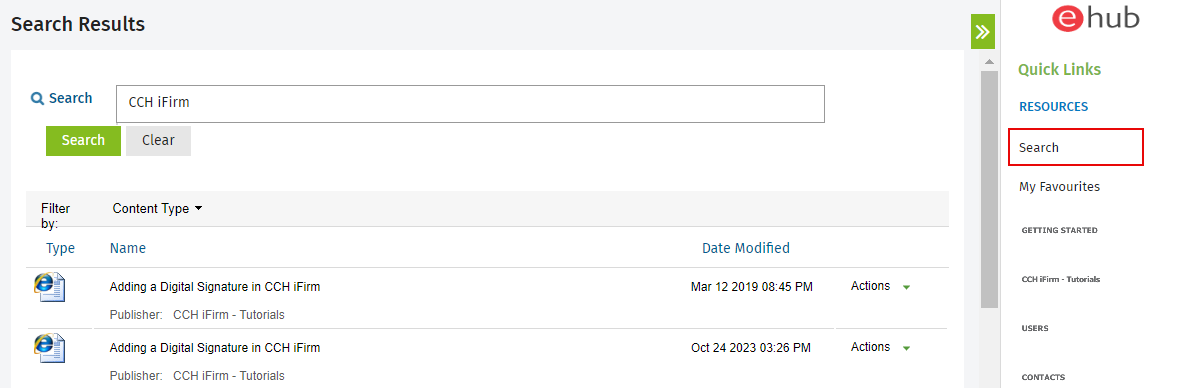Open Actions dropdown for Oct 24 2023 result

coord(880,347)
